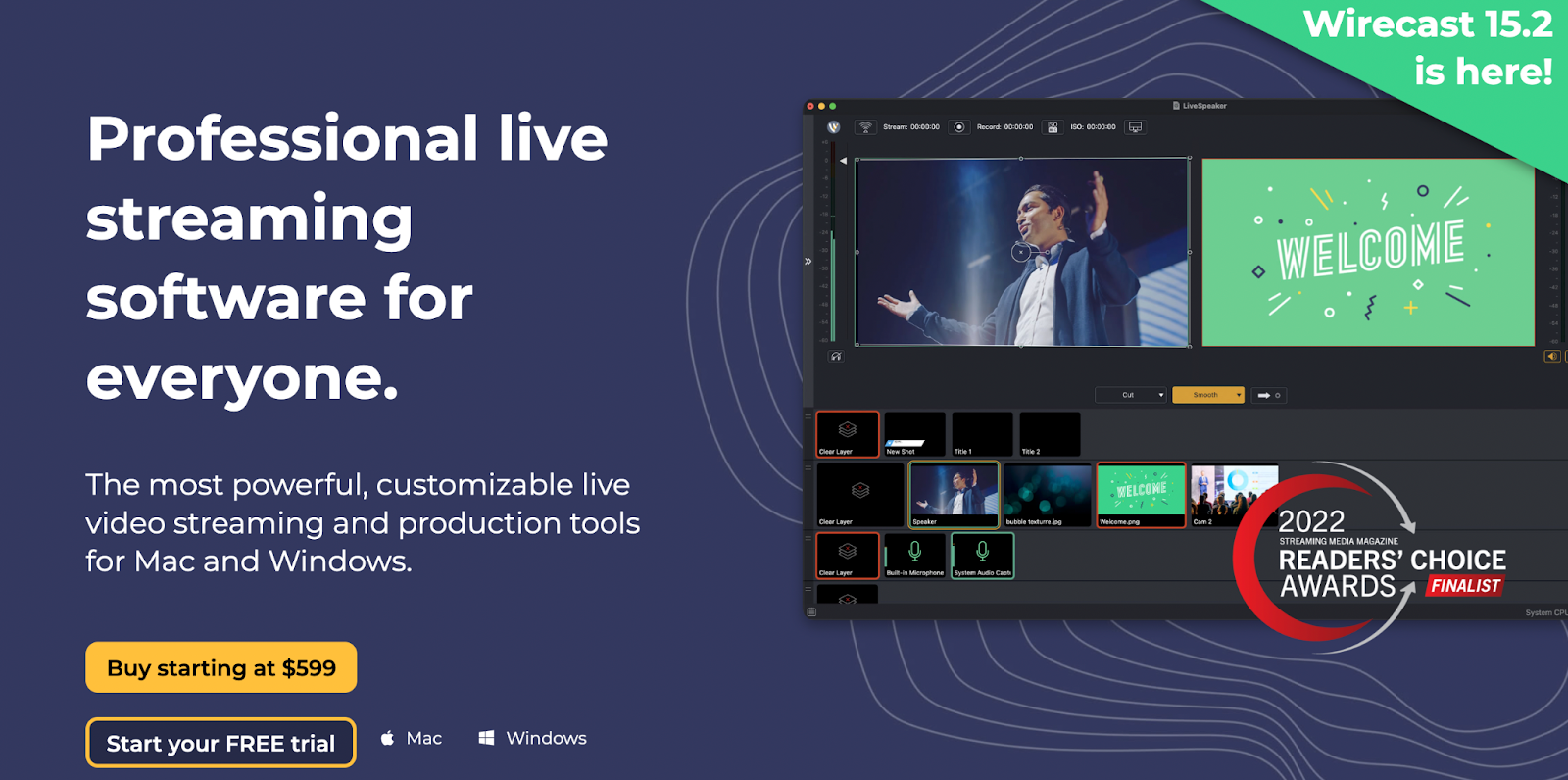Click the live WELCOME output pane
The image size is (1568, 780).
pyautogui.click(x=1368, y=253)
